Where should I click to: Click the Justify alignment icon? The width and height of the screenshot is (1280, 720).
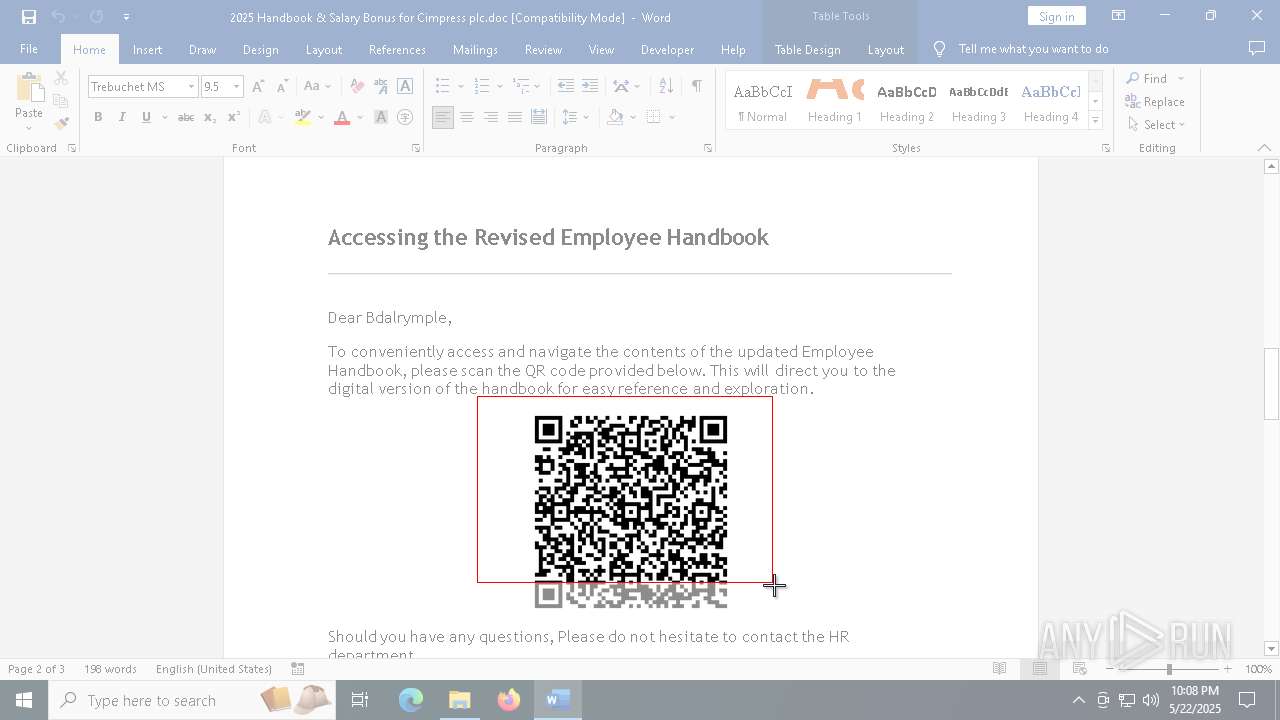point(515,117)
